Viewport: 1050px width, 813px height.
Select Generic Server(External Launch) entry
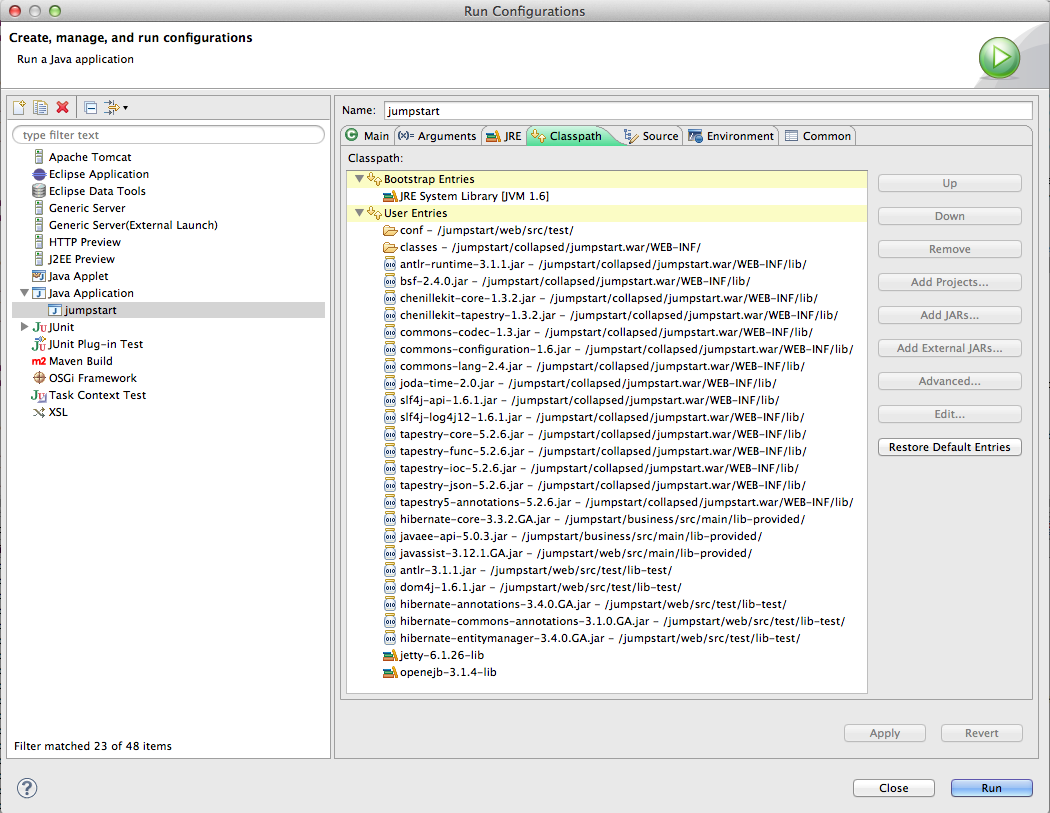(133, 225)
